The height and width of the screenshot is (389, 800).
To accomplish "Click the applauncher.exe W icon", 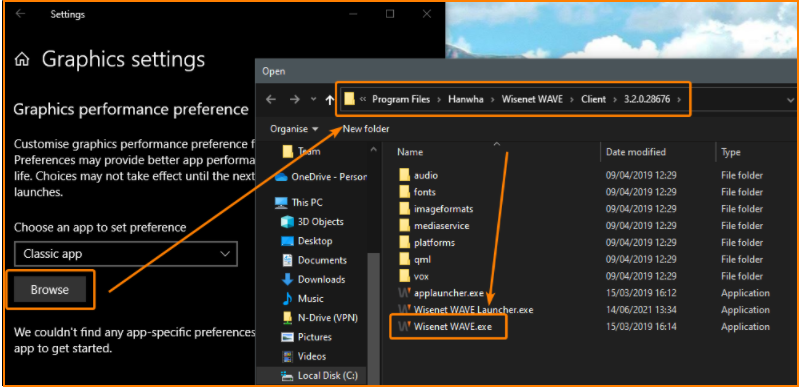I will 405,293.
